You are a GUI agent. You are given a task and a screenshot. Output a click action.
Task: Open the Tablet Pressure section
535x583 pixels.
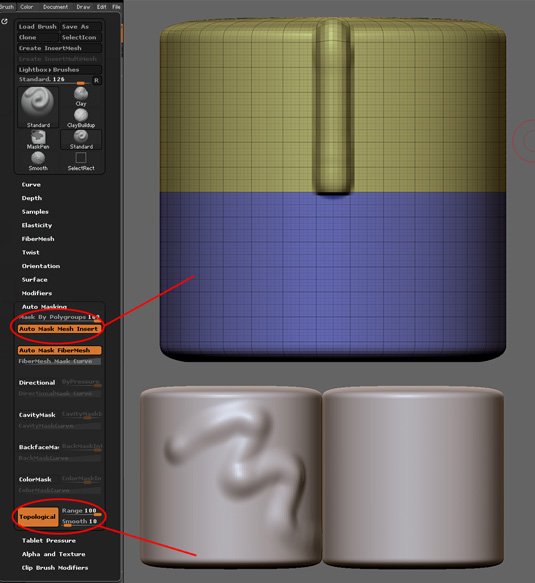pos(49,541)
